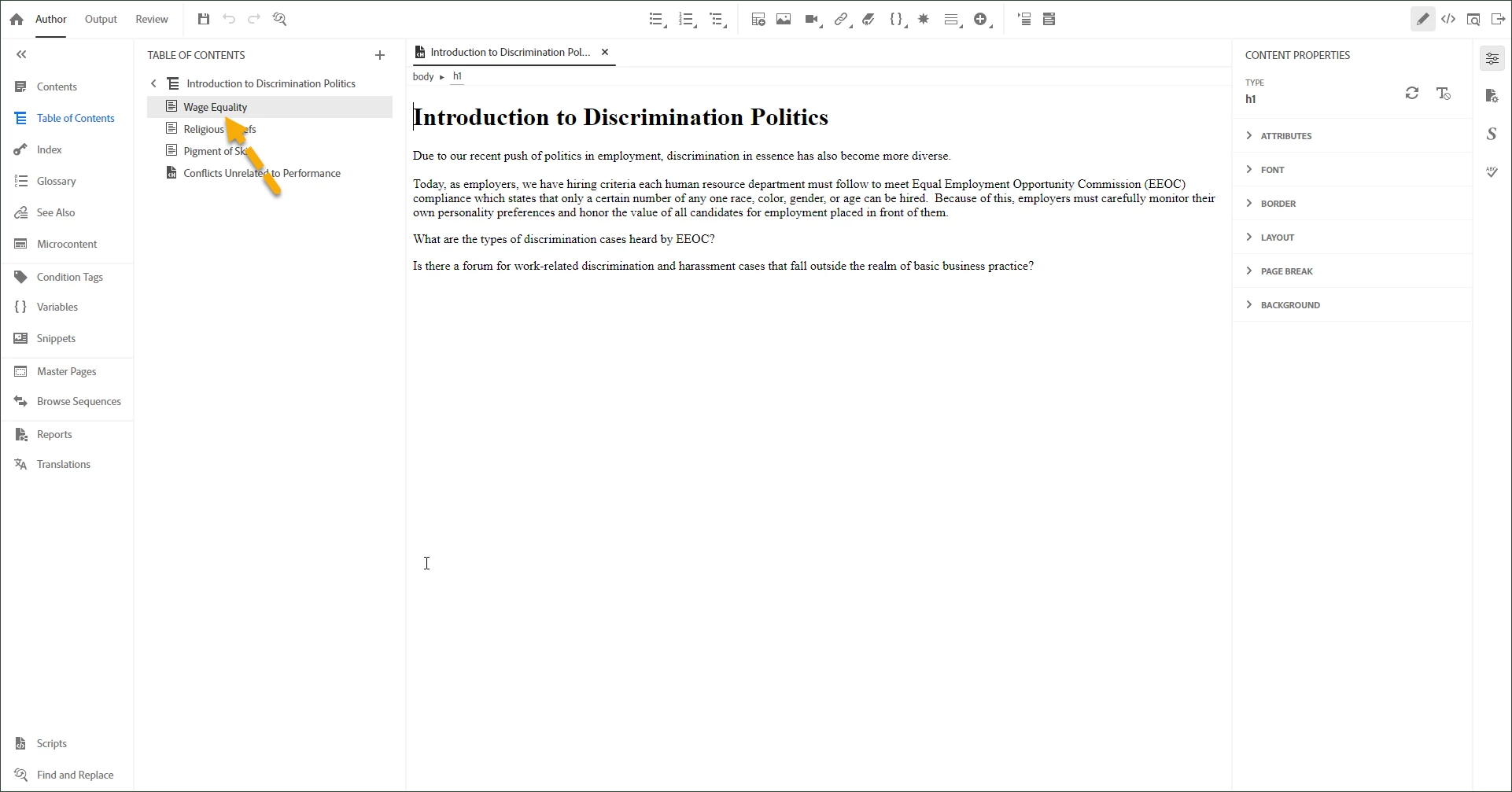Expand the Attributes section
1512x792 pixels.
(x=1352, y=136)
